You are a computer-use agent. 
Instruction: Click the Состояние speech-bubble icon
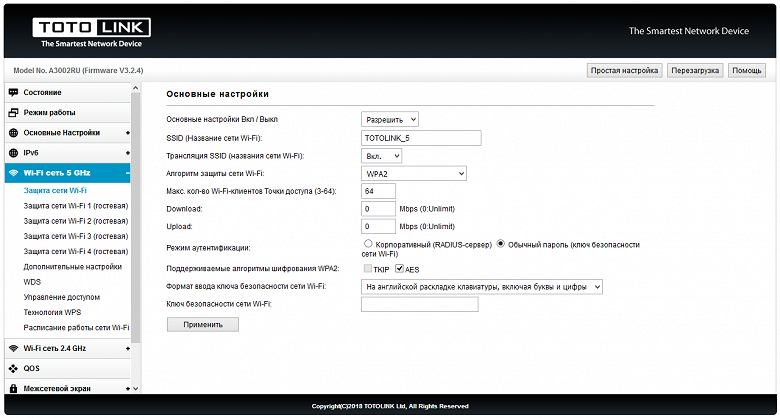point(13,93)
